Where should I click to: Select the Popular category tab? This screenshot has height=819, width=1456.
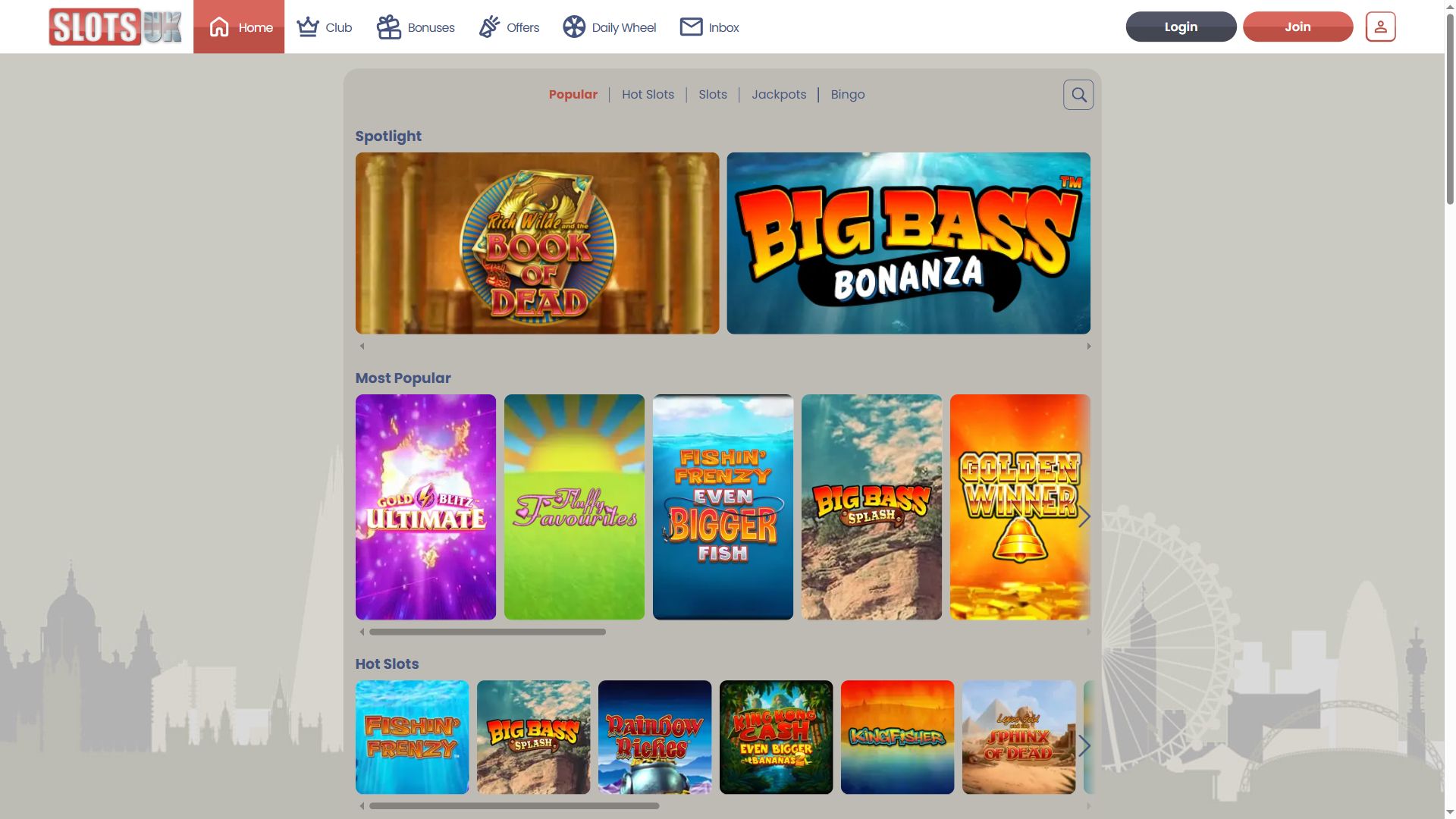pyautogui.click(x=573, y=94)
